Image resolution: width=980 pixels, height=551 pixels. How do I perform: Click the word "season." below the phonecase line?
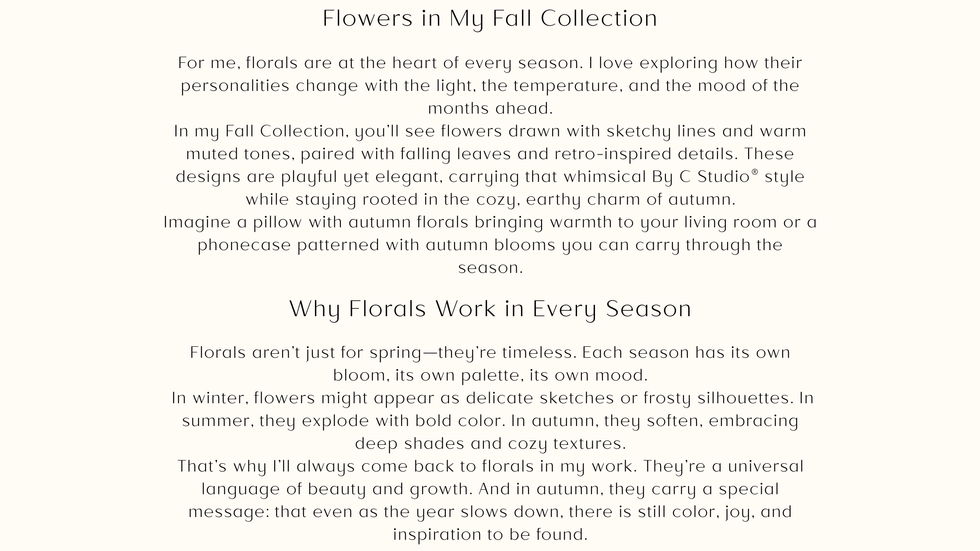pos(490,268)
